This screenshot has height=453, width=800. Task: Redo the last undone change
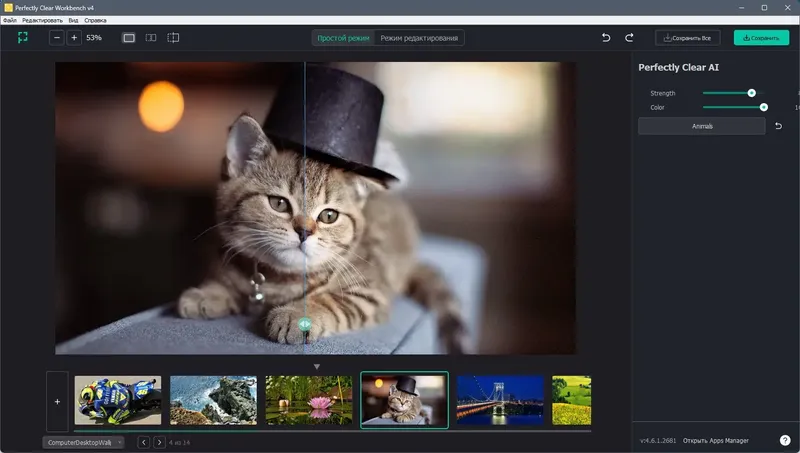click(x=629, y=38)
